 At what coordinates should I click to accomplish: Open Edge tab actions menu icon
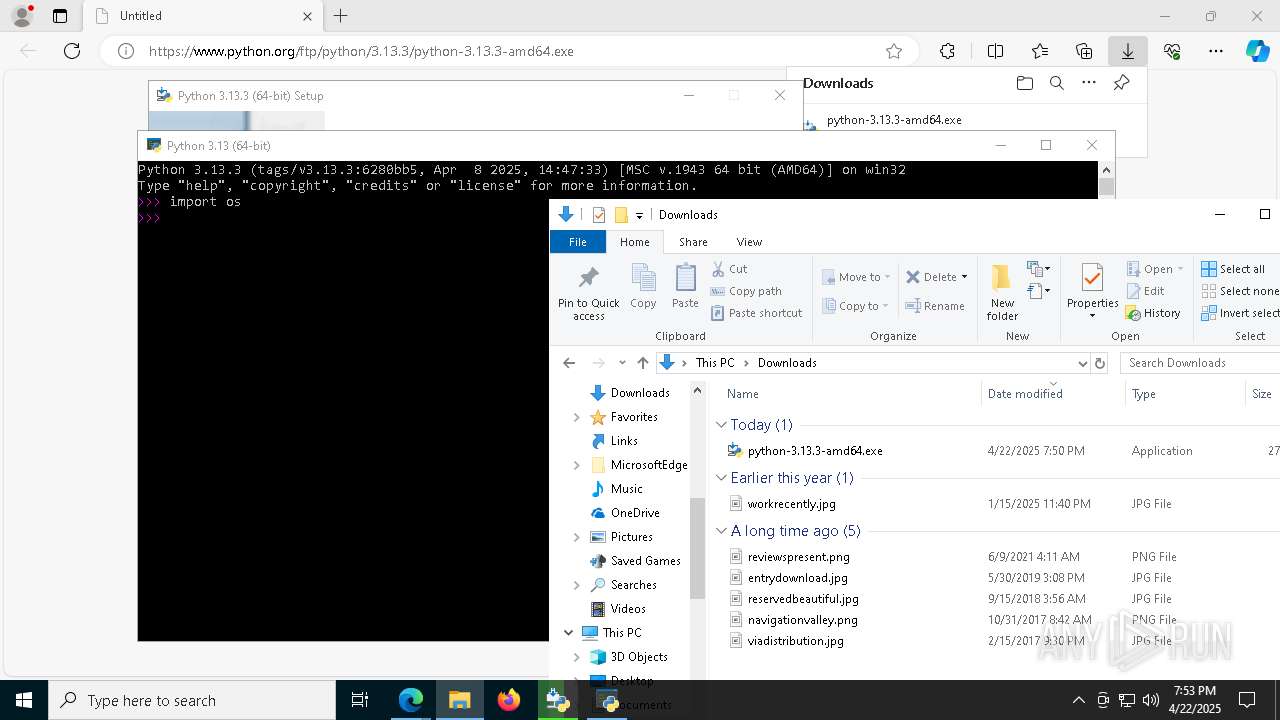click(x=60, y=16)
